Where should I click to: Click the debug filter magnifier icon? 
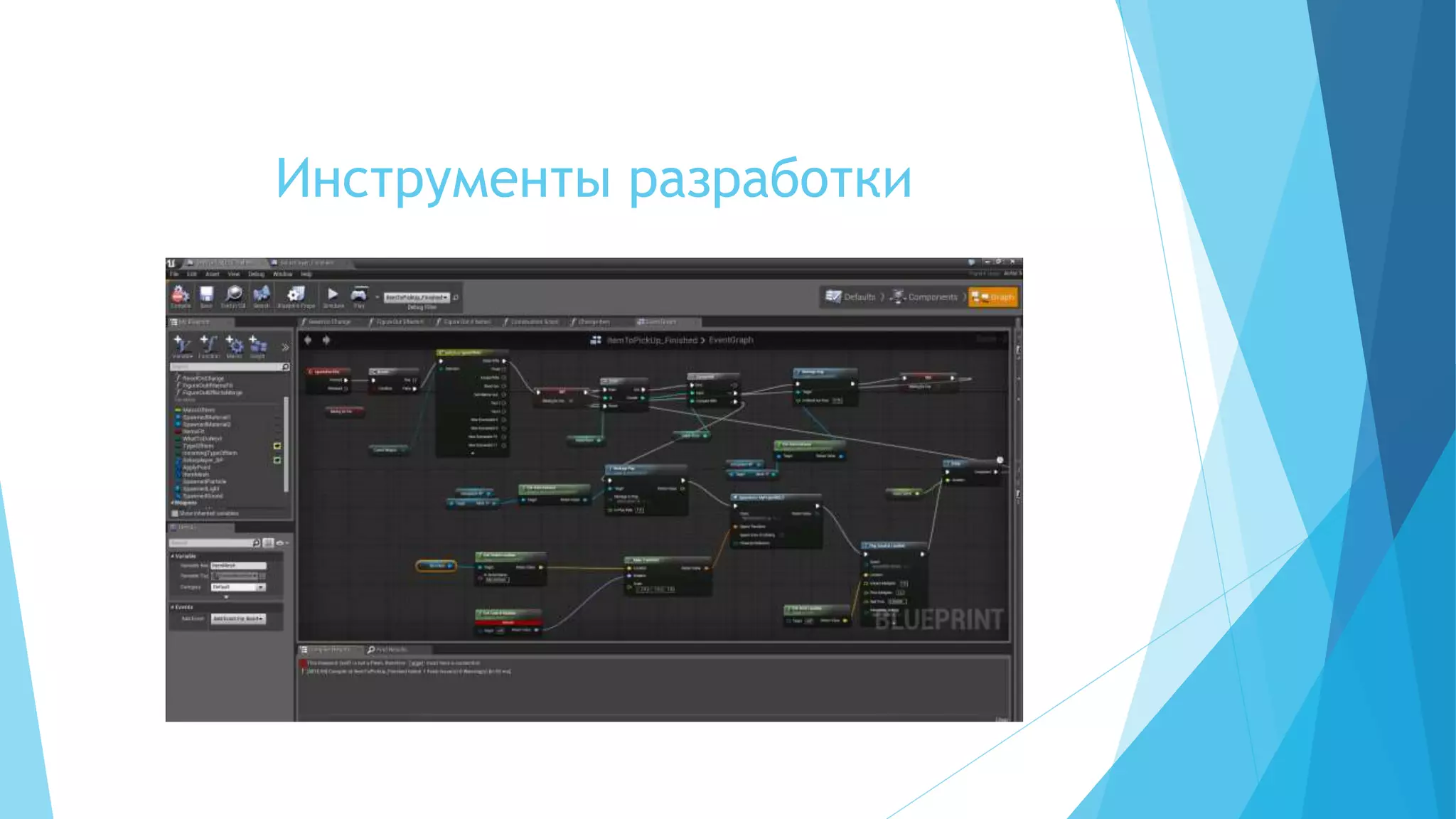[456, 297]
